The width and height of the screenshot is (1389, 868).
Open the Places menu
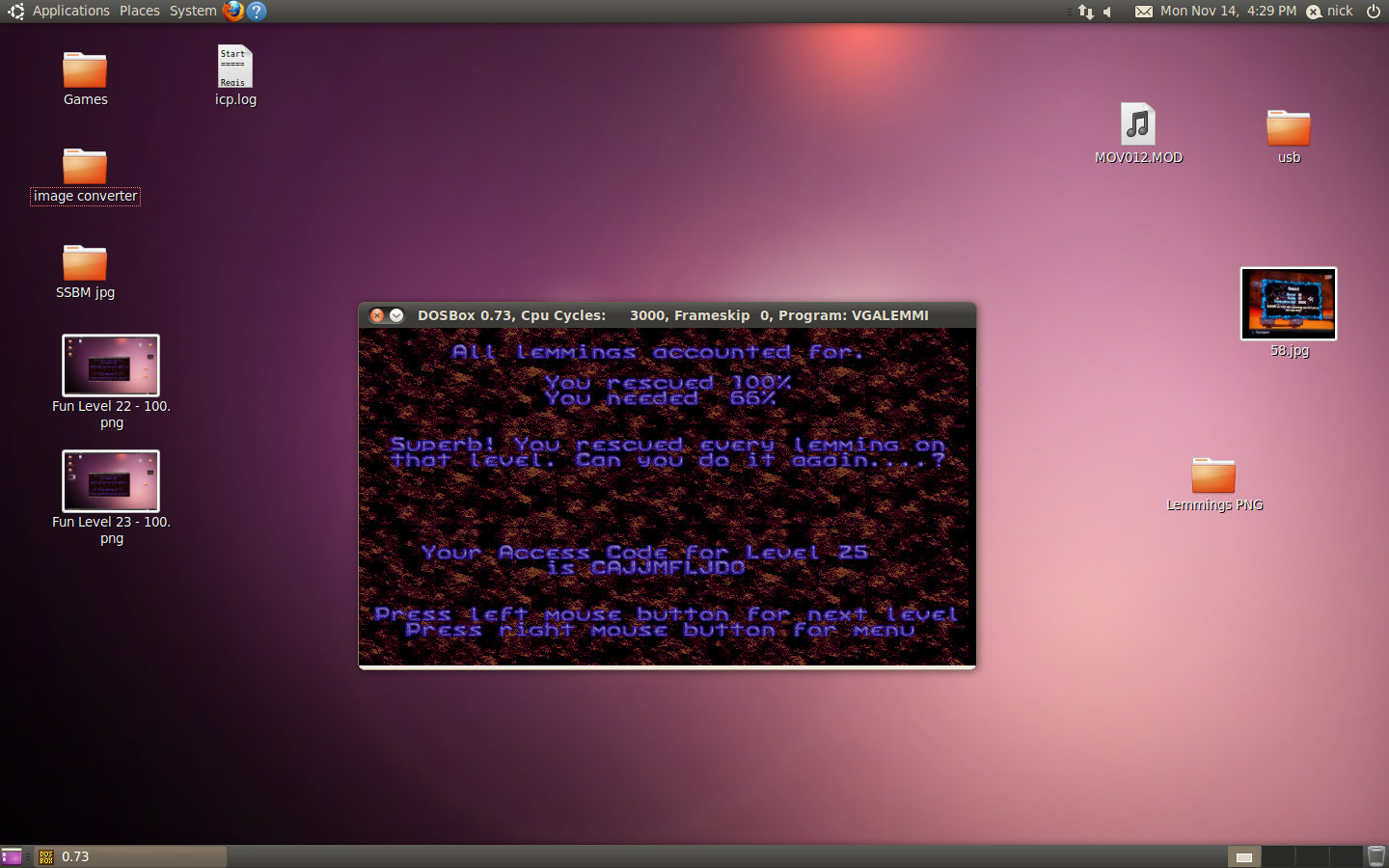[140, 11]
